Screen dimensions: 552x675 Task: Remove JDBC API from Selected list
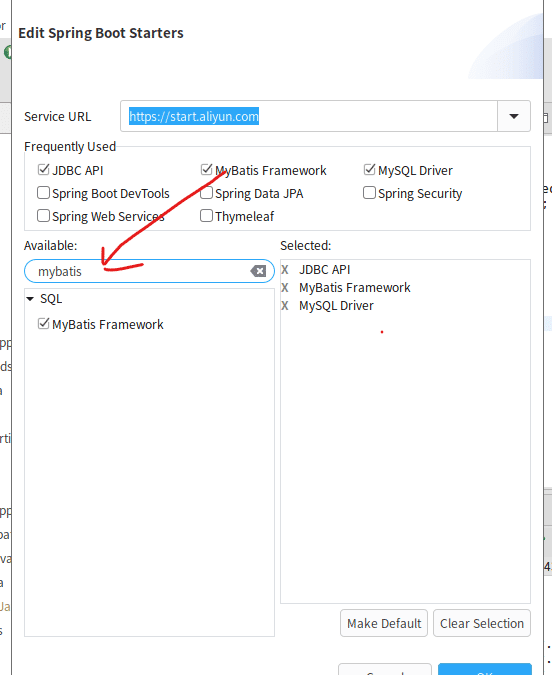[285, 269]
